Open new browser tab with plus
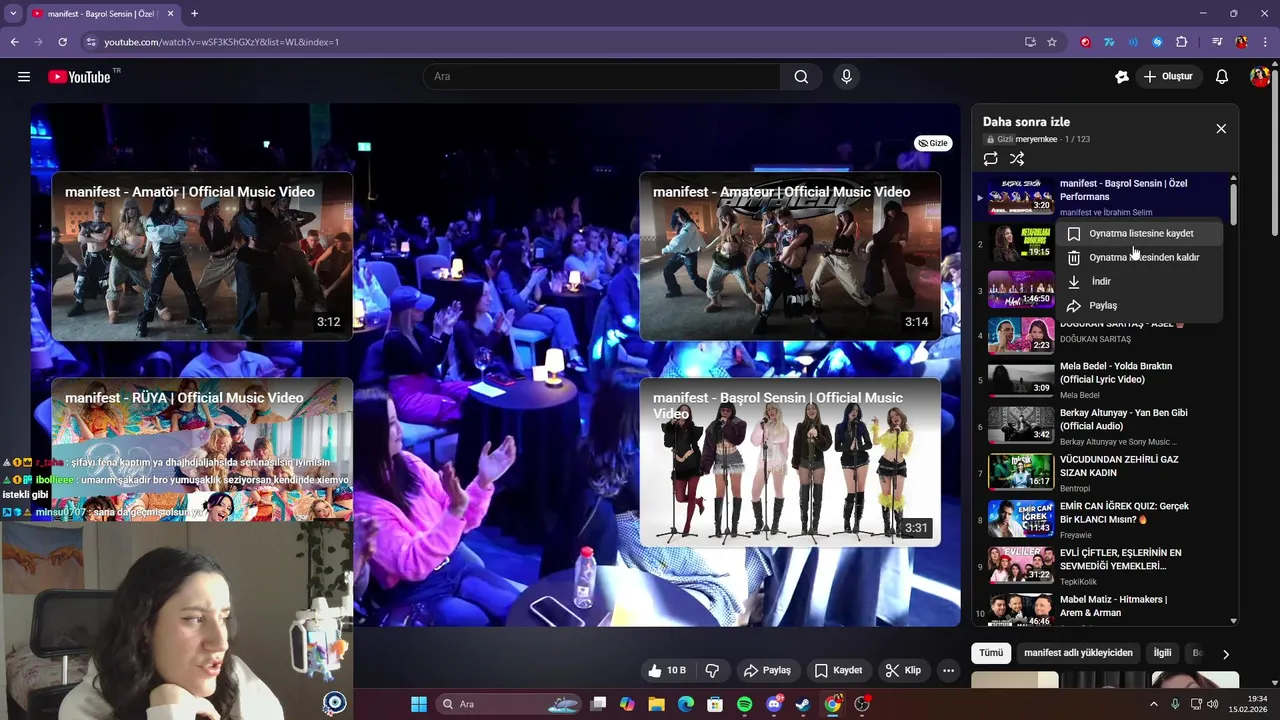The width and height of the screenshot is (1280, 720). (x=194, y=13)
